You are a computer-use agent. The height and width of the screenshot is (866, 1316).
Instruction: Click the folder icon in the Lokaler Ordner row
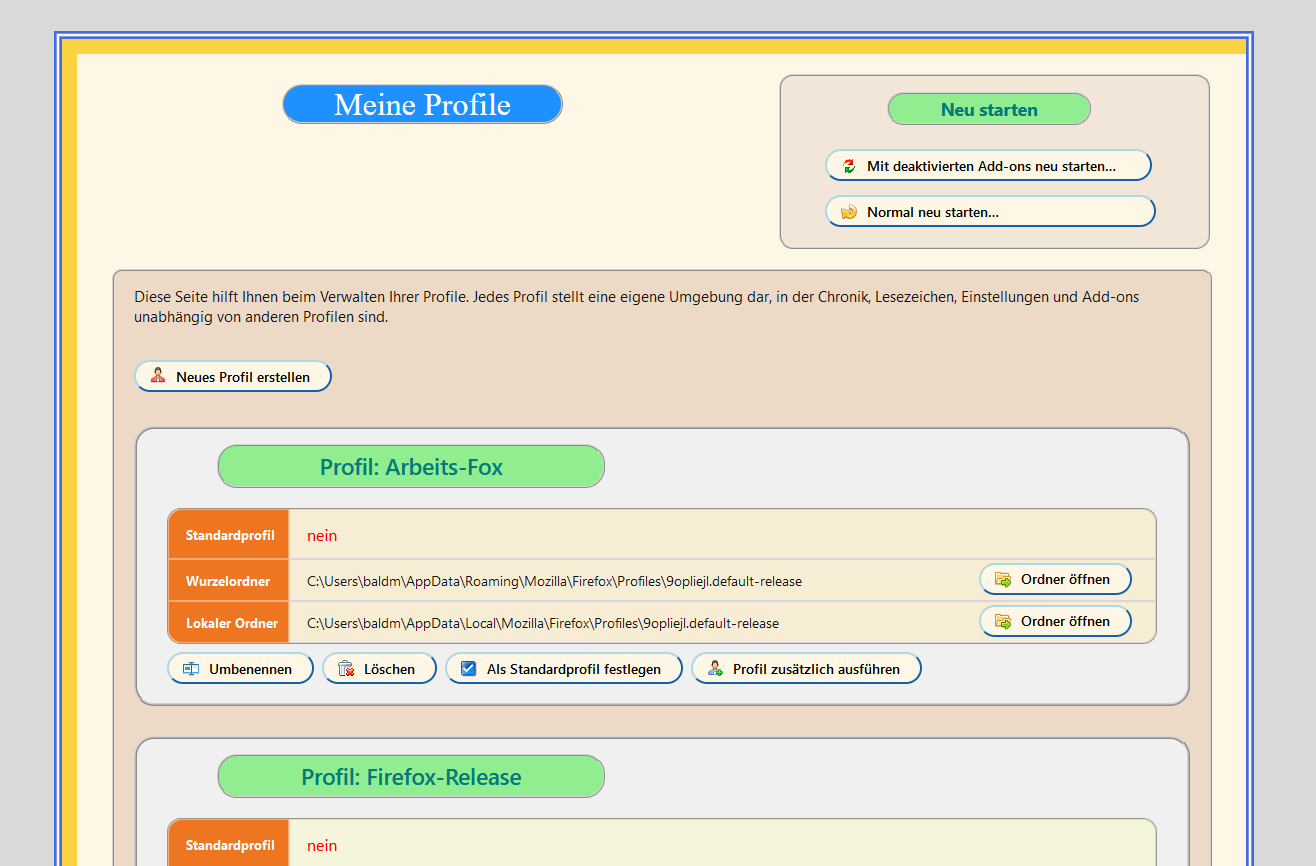tap(1003, 622)
